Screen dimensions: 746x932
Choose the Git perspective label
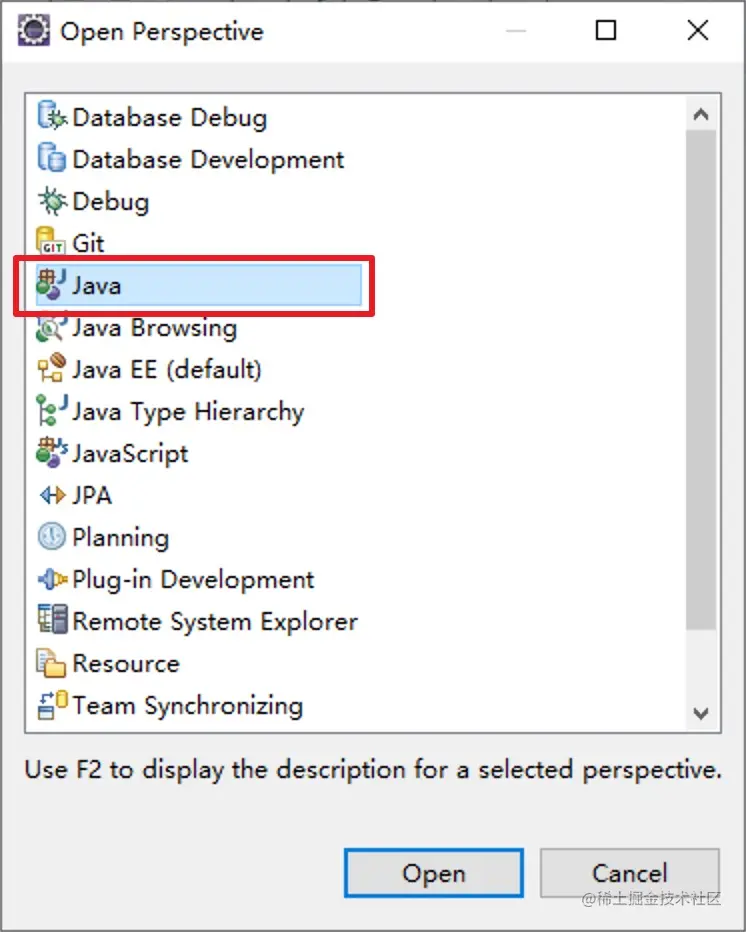pyautogui.click(x=89, y=243)
